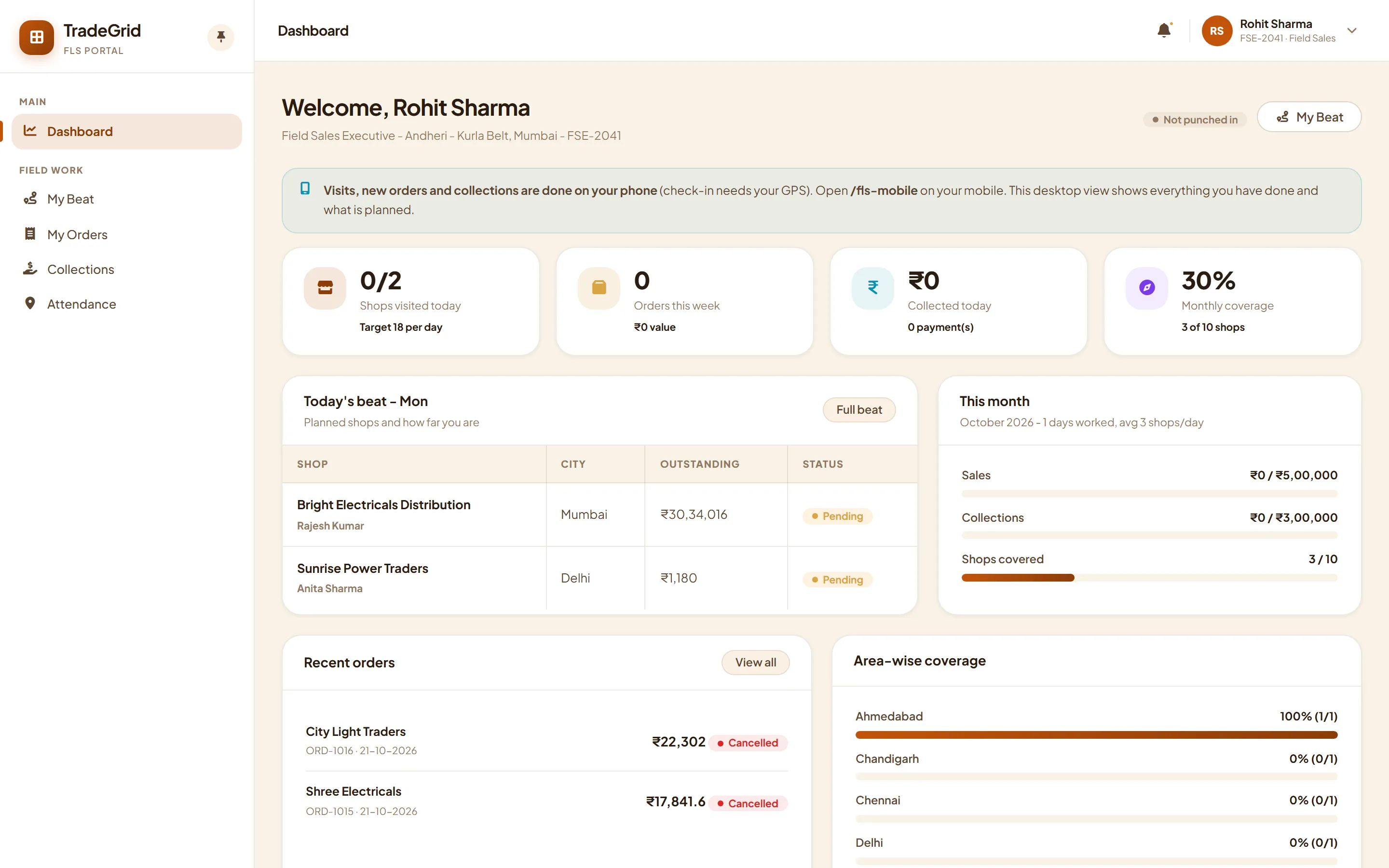
Task: Click the Dashboard chart icon in sidebar
Action: (30, 131)
